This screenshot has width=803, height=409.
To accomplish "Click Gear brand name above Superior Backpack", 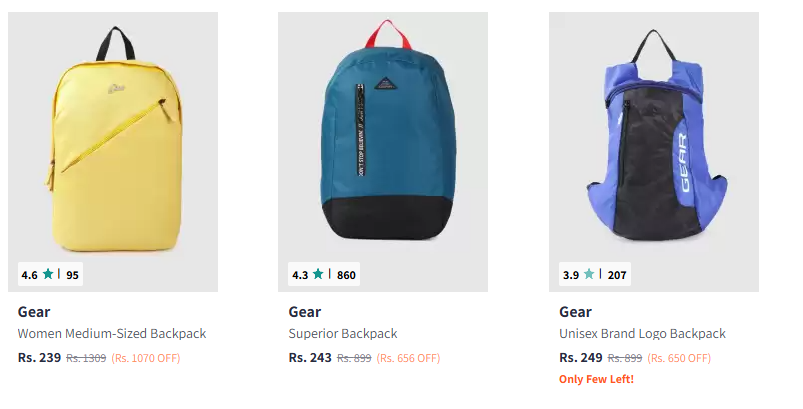I will pos(305,312).
